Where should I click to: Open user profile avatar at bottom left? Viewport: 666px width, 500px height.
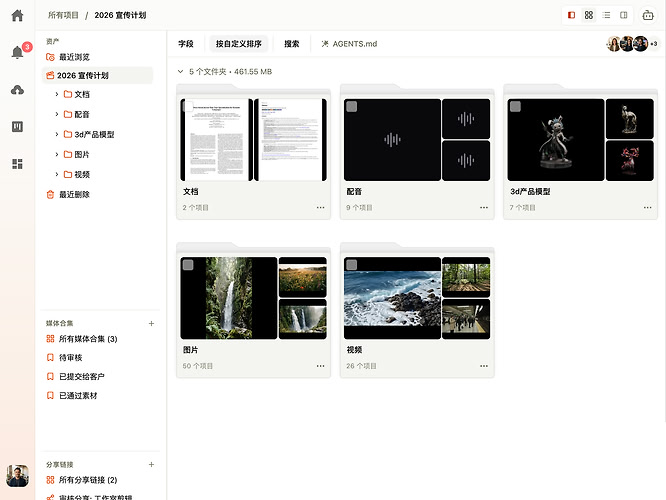tap(17, 476)
